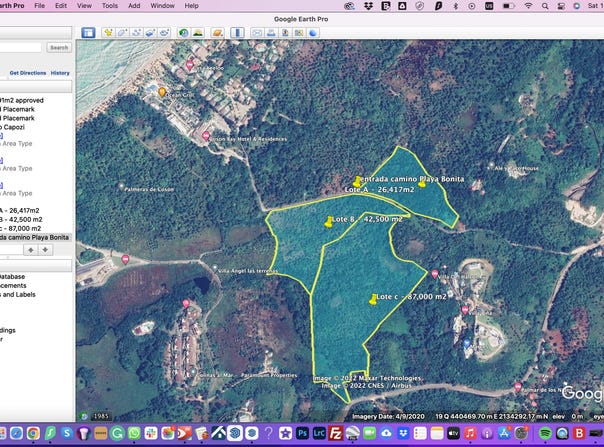Open Photoshop from the Dock

coord(302,434)
